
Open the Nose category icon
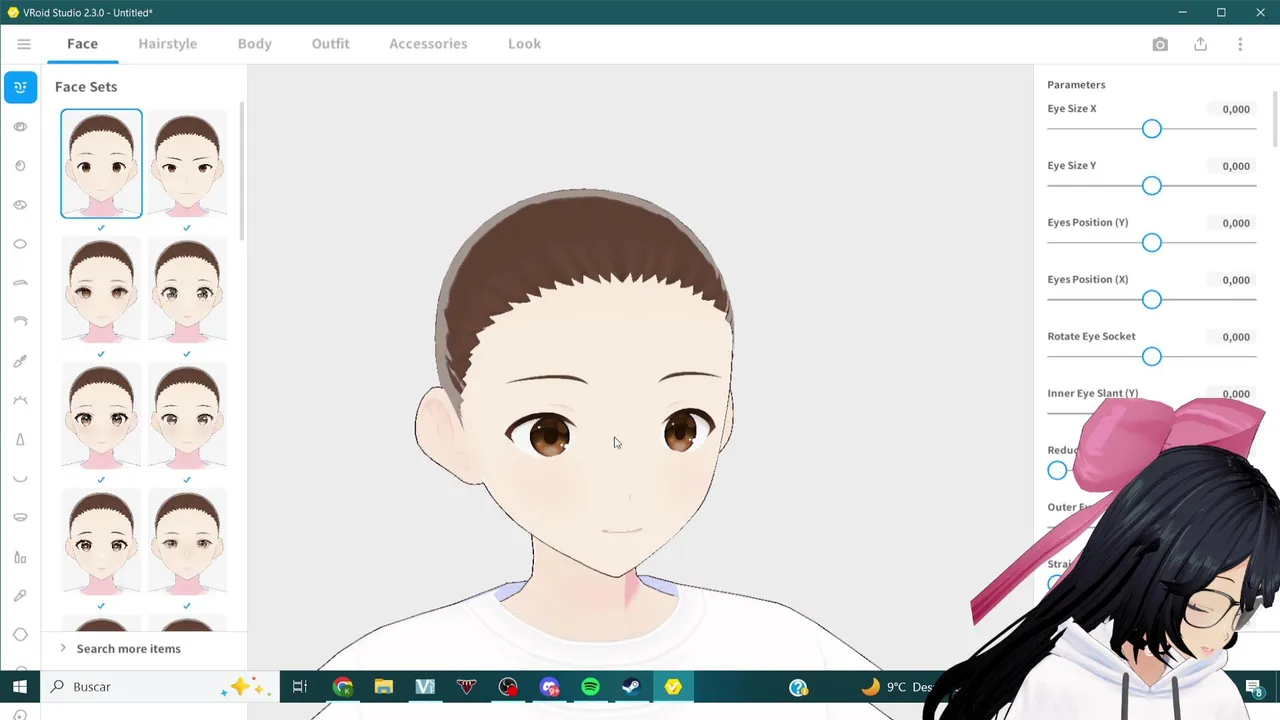tap(20, 439)
